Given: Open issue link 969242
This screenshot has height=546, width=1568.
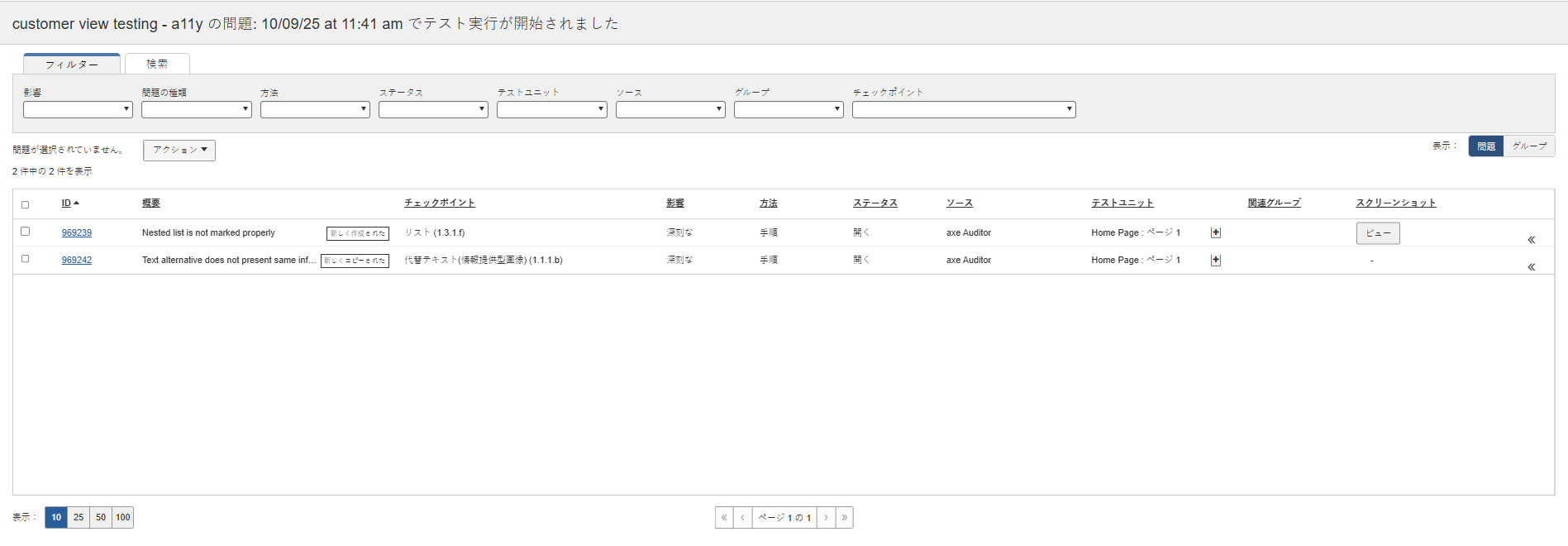Looking at the screenshot, I should pyautogui.click(x=77, y=261).
